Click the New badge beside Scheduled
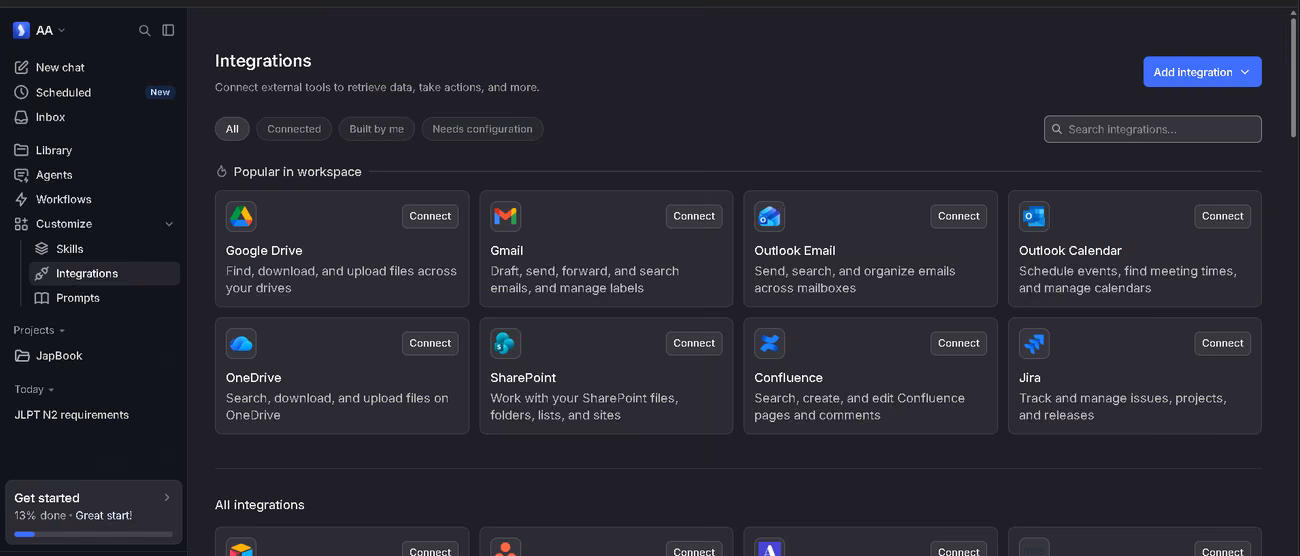This screenshot has height=556, width=1300. pos(160,92)
